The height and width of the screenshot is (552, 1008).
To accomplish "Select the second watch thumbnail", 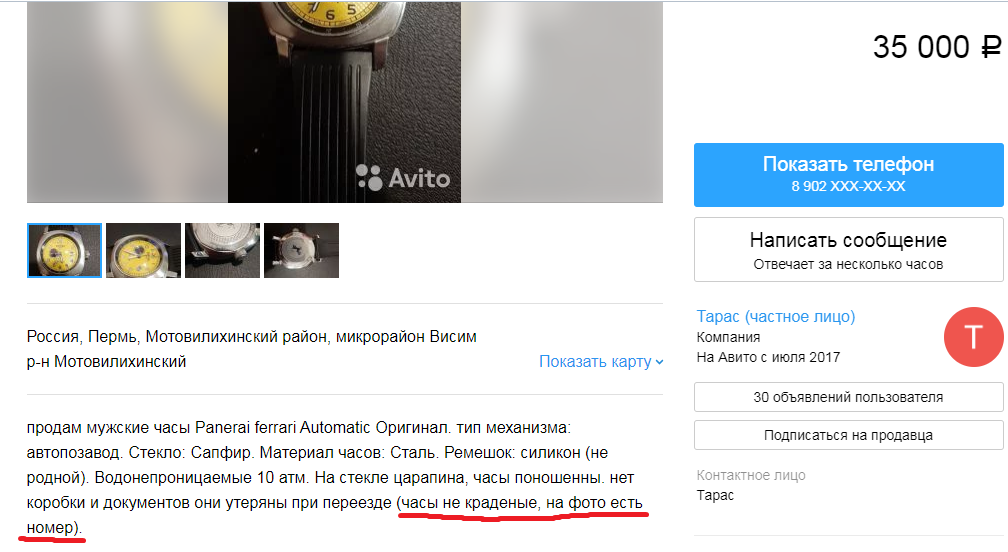I will point(143,251).
